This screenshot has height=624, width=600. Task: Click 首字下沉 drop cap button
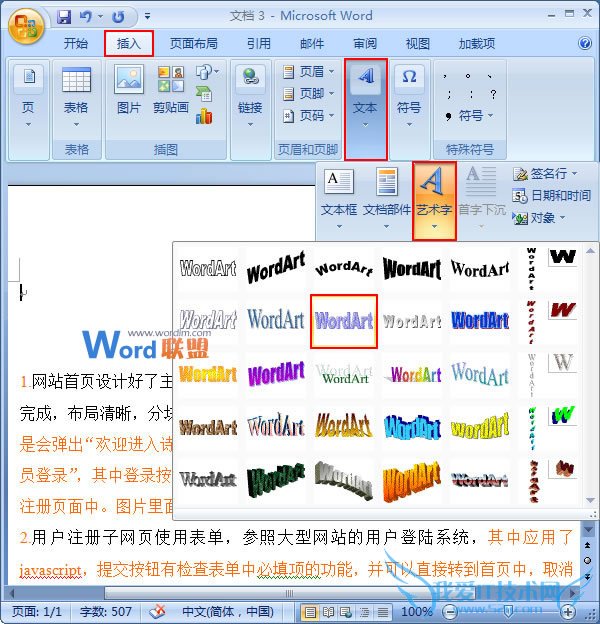click(x=481, y=199)
